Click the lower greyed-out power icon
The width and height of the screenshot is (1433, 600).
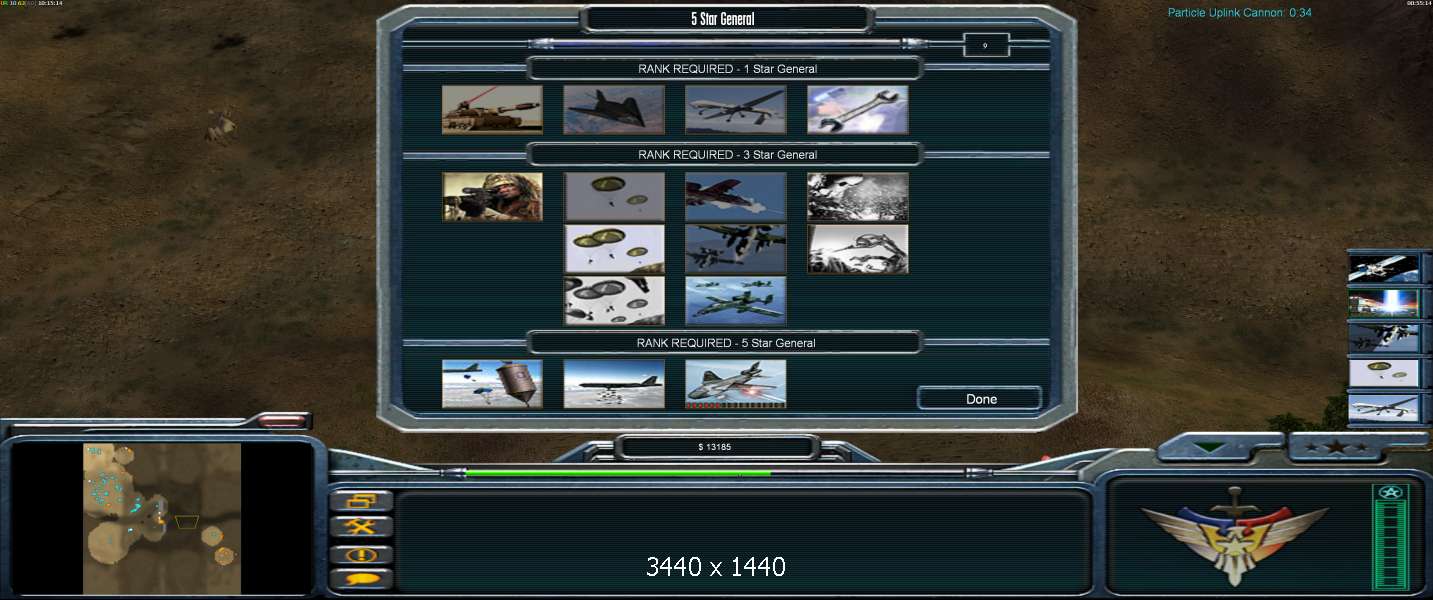point(858,249)
